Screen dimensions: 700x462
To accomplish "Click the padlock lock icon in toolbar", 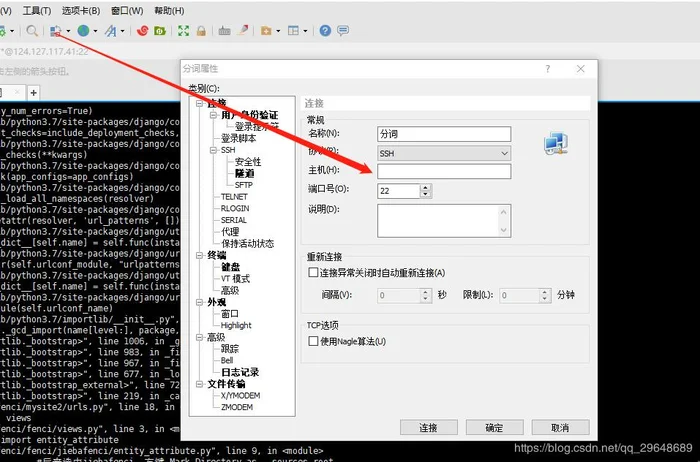I will (x=201, y=31).
